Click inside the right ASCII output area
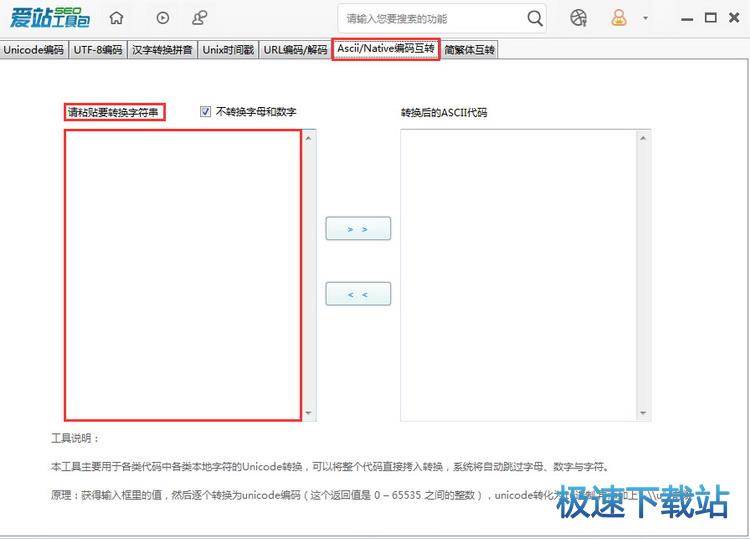Screen dimensions: 750x539 519,275
